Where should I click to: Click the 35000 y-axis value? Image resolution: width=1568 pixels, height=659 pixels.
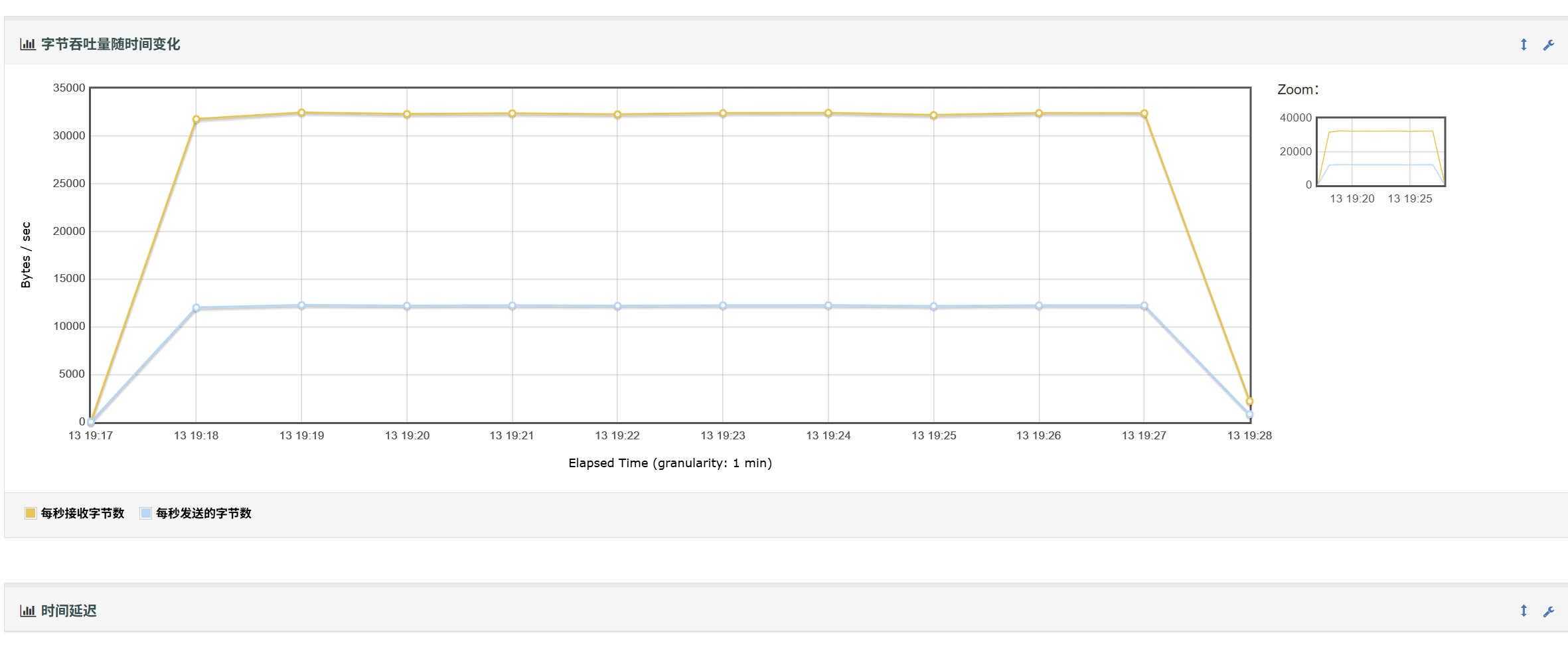coord(69,88)
